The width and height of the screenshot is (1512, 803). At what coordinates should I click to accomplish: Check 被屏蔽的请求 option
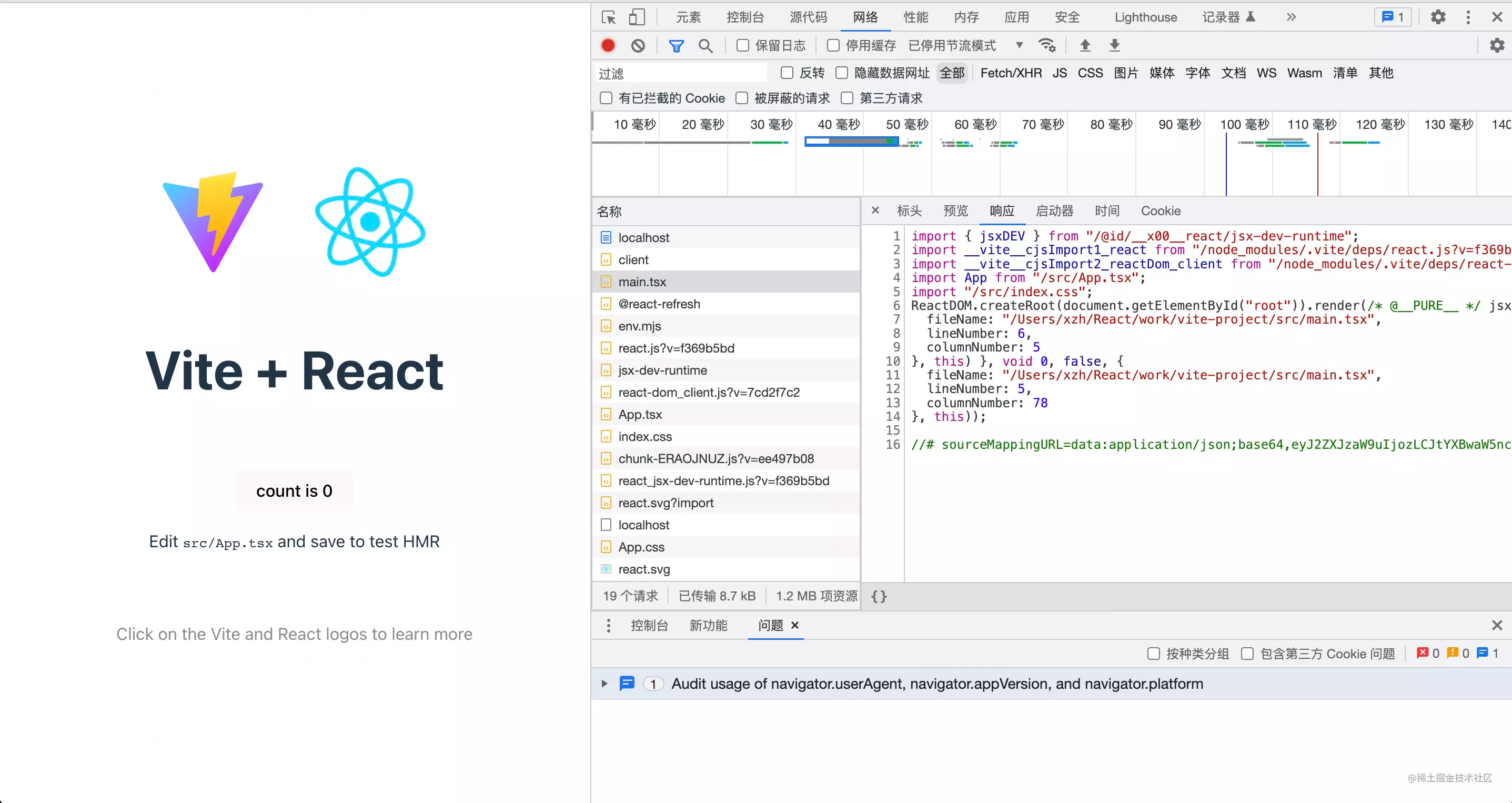pyautogui.click(x=742, y=98)
